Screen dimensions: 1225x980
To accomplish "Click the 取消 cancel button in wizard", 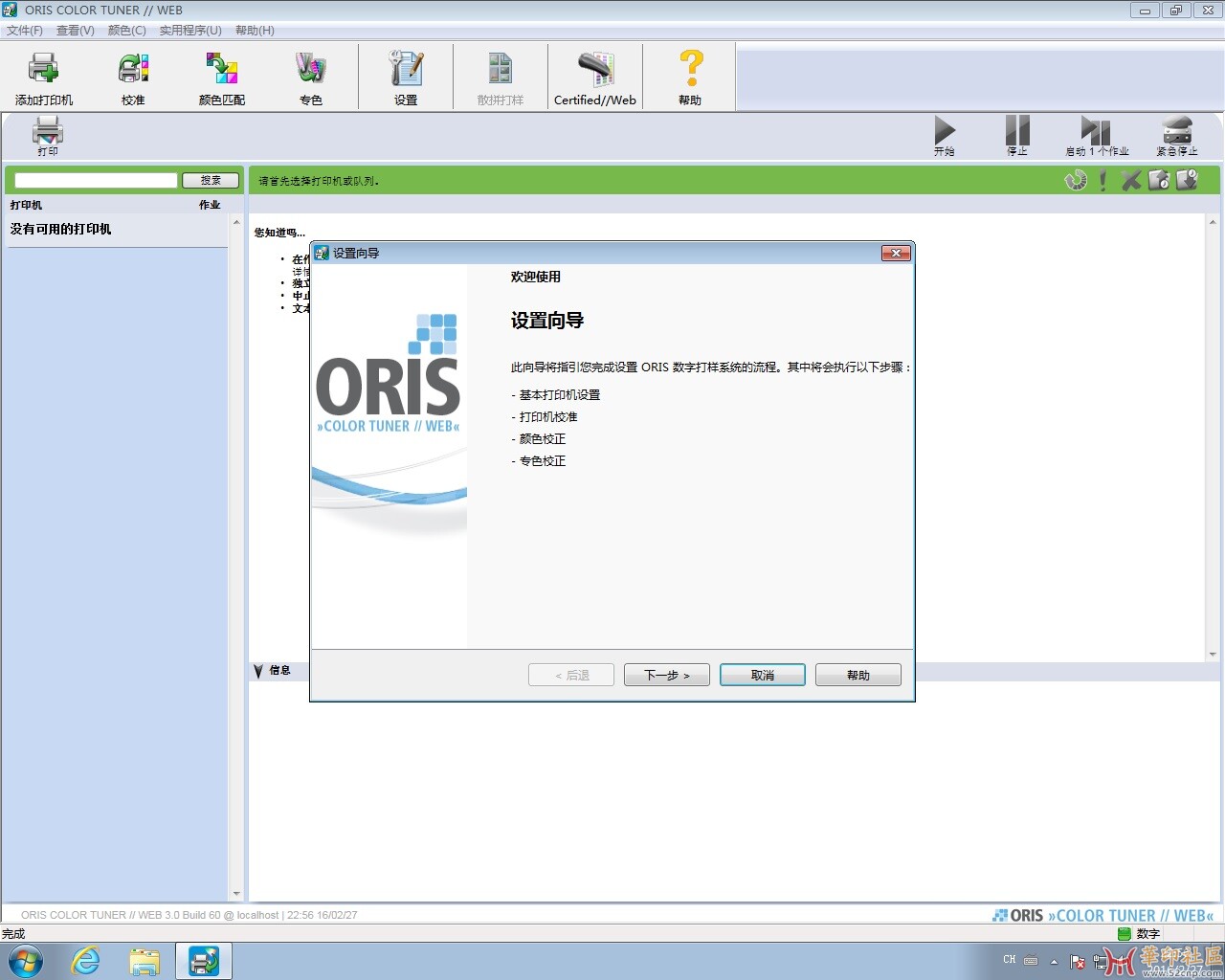I will pos(763,675).
